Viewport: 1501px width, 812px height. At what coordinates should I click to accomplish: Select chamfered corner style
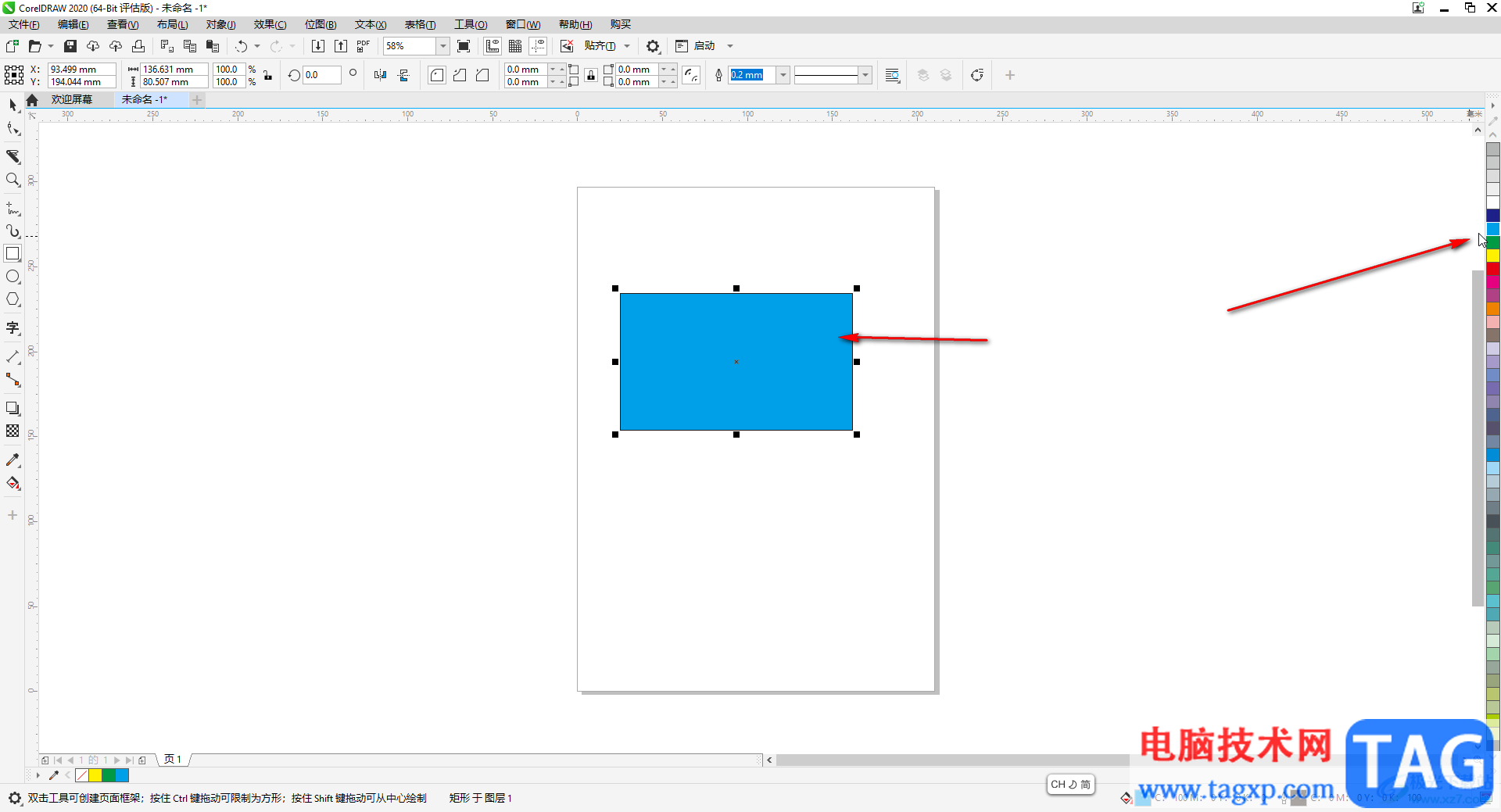pos(482,75)
